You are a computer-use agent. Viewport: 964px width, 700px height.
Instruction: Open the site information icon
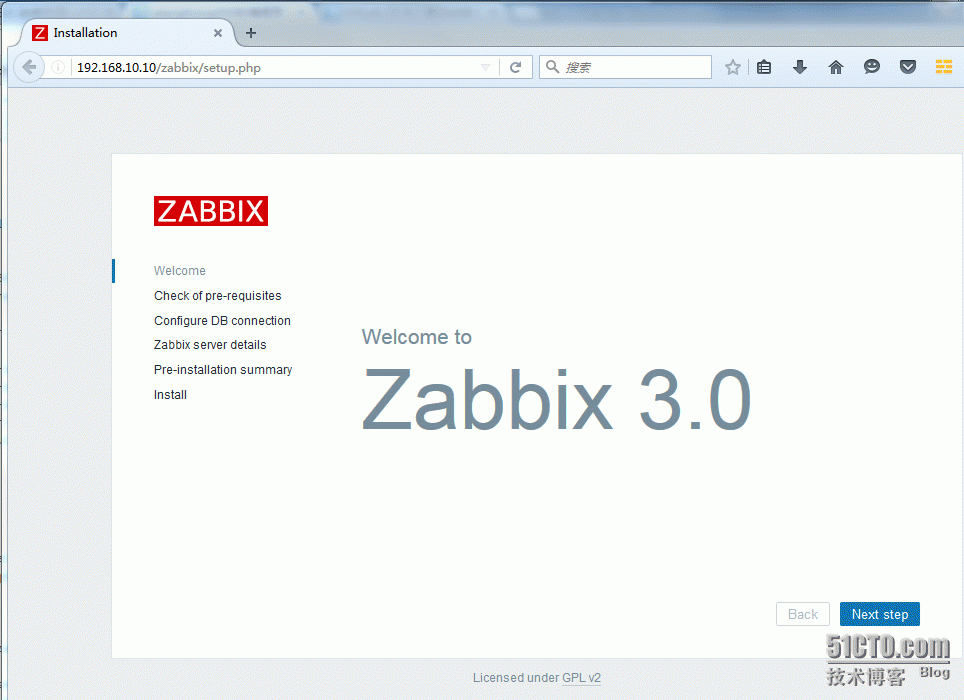tap(58, 67)
